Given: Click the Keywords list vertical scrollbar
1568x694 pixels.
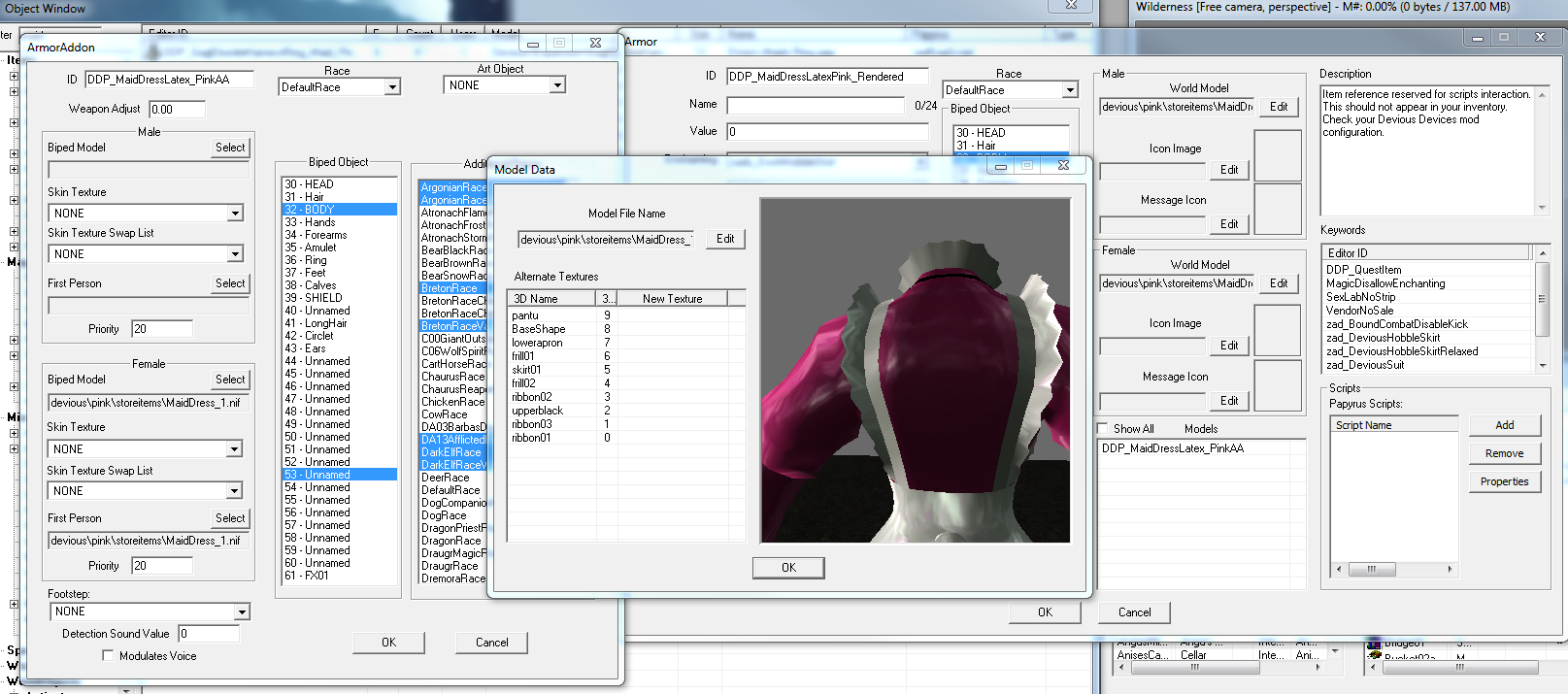Looking at the screenshot, I should point(1542,309).
